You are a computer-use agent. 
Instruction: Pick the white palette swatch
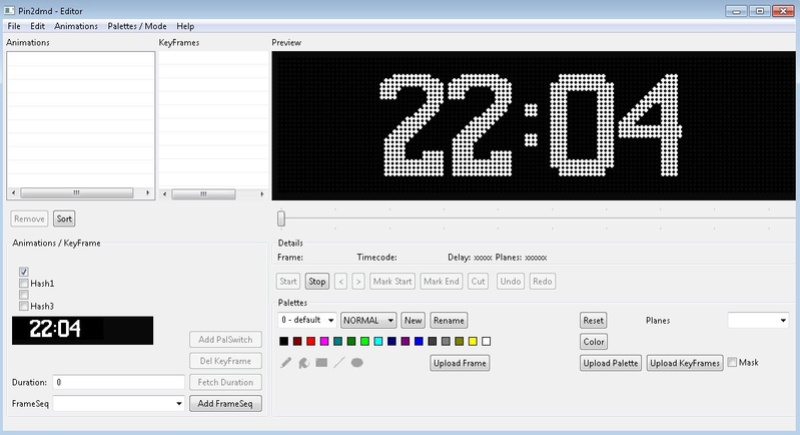point(486,341)
